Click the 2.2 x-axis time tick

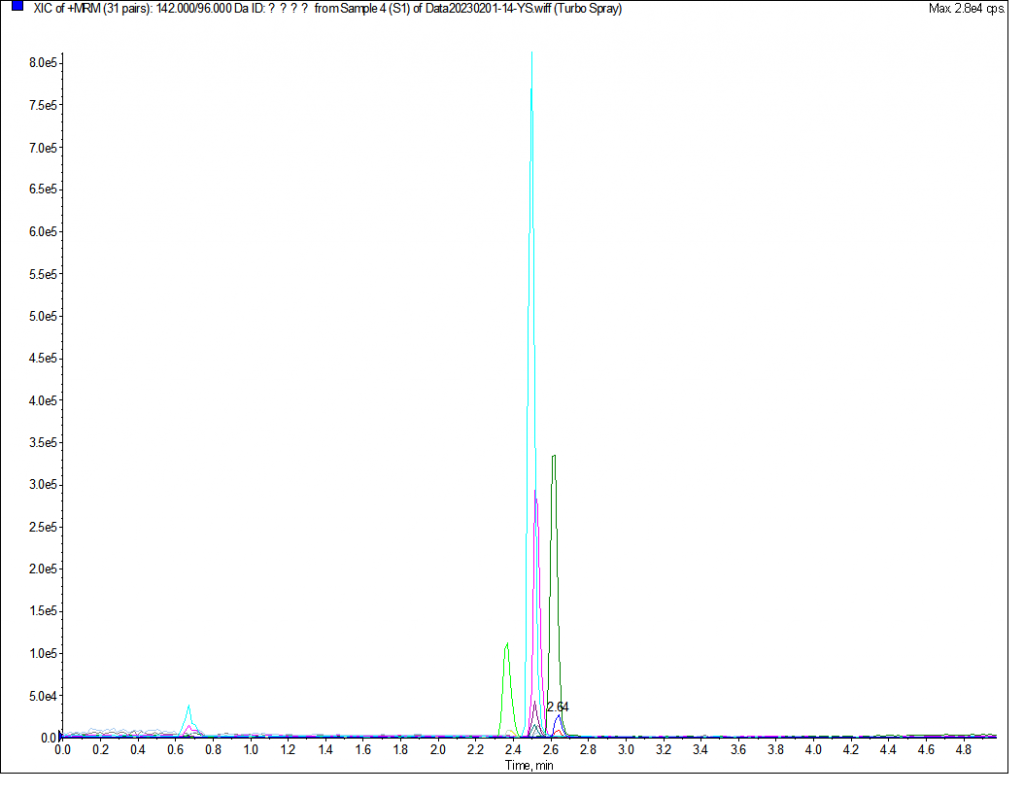(x=476, y=750)
